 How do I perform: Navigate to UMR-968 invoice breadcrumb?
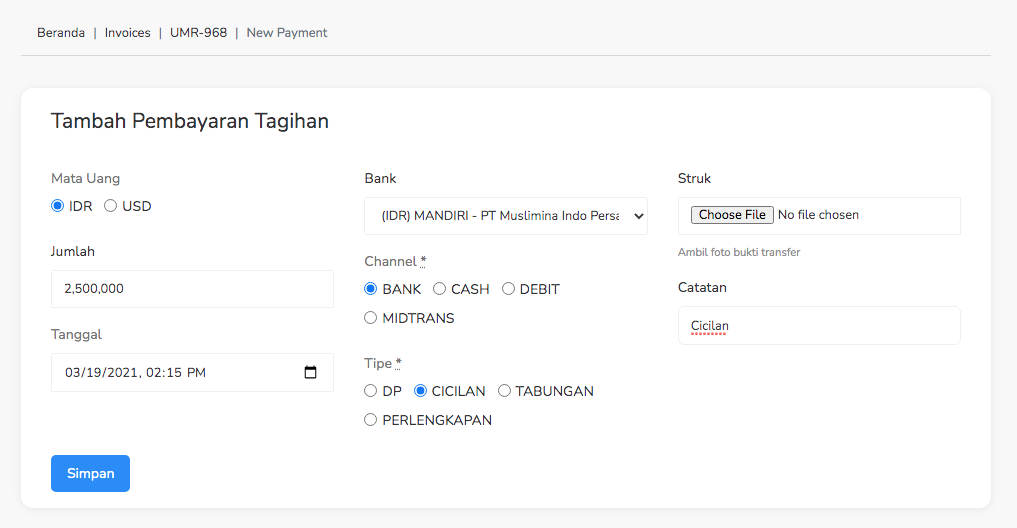198,33
